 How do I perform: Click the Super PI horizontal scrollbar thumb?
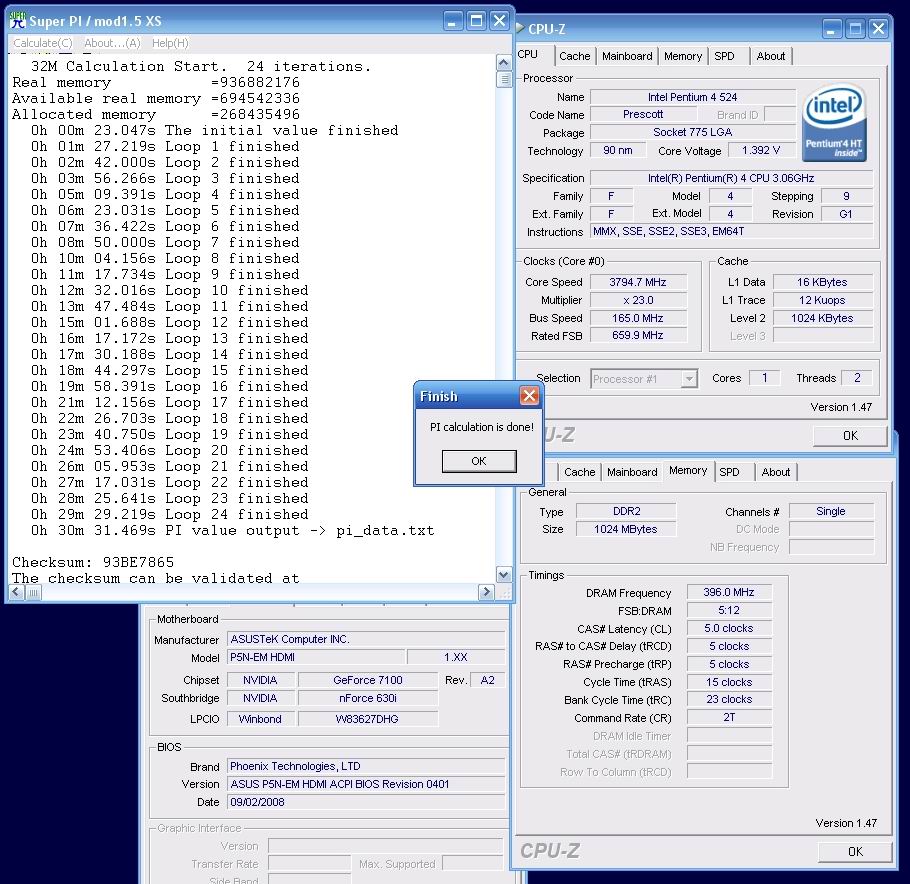click(x=33, y=592)
